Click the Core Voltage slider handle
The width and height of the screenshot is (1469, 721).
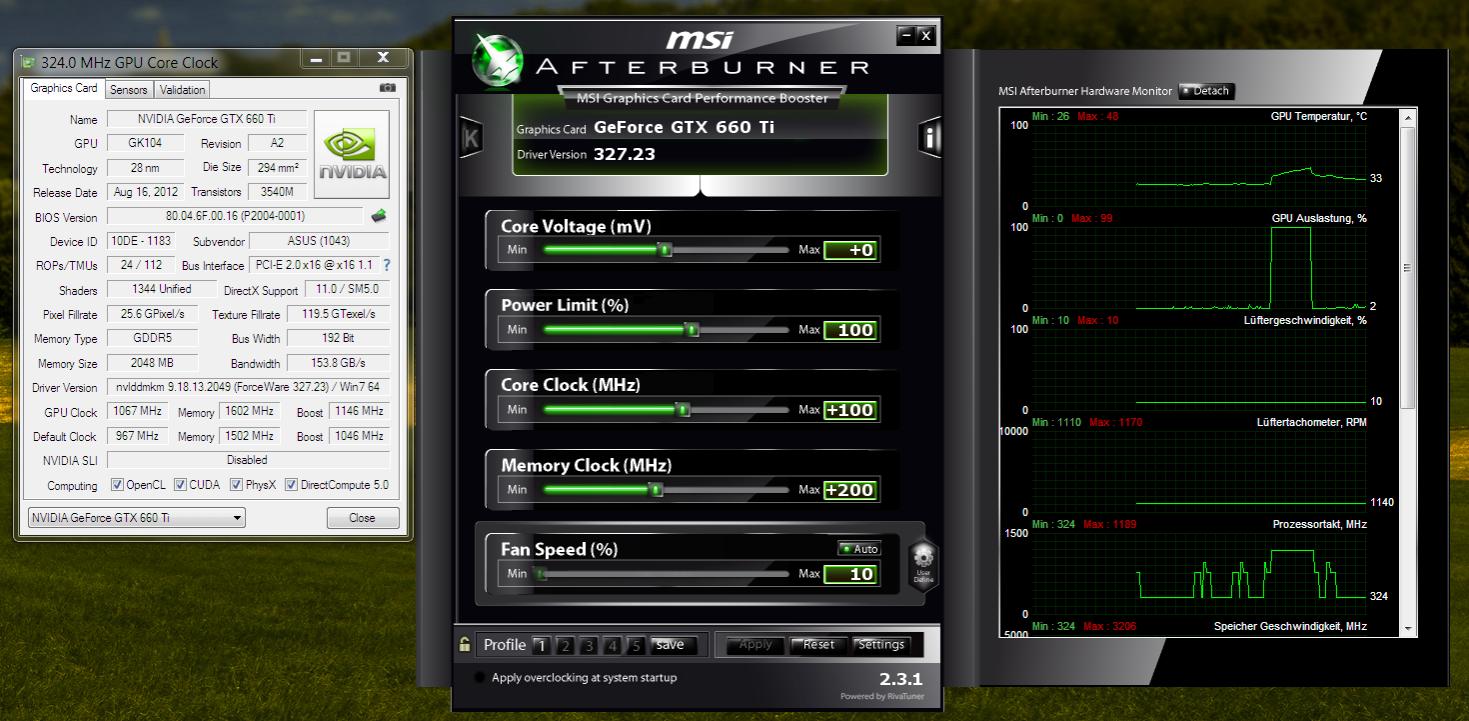coord(665,249)
